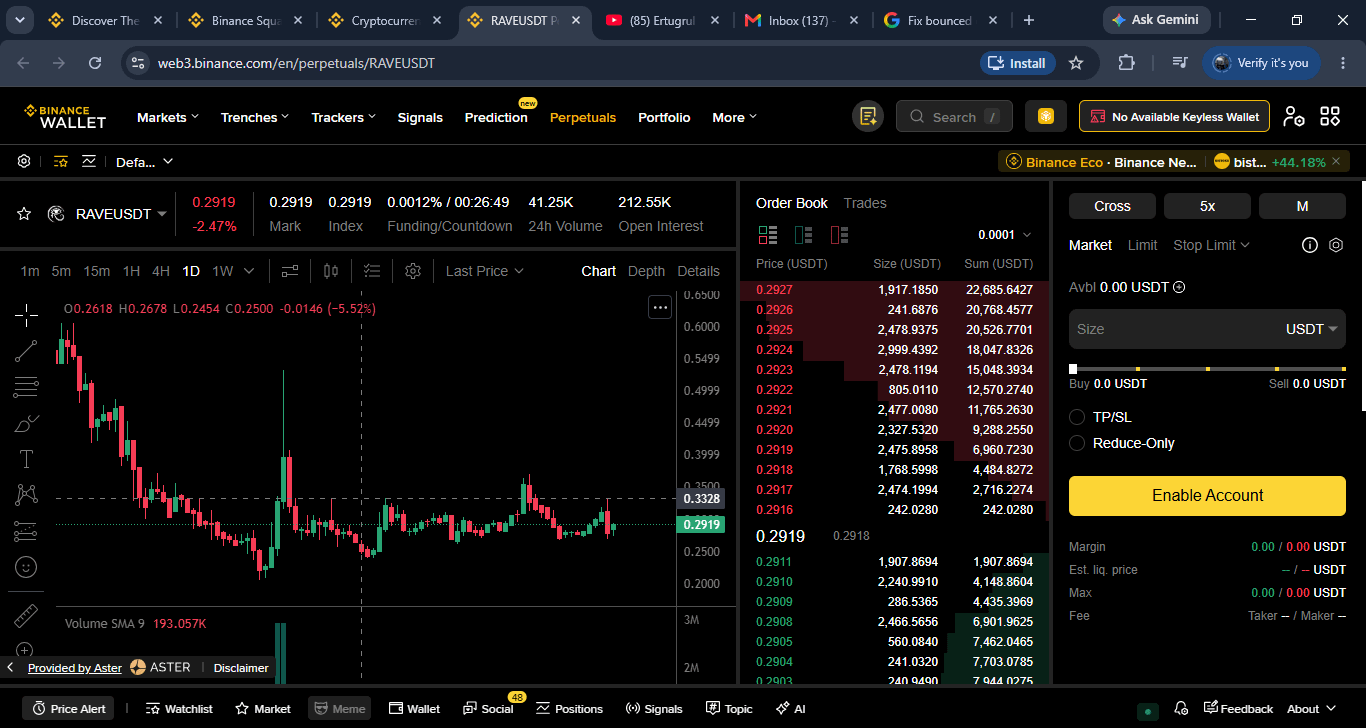Open the 0.0001 price precision dropdown

tap(1005, 235)
